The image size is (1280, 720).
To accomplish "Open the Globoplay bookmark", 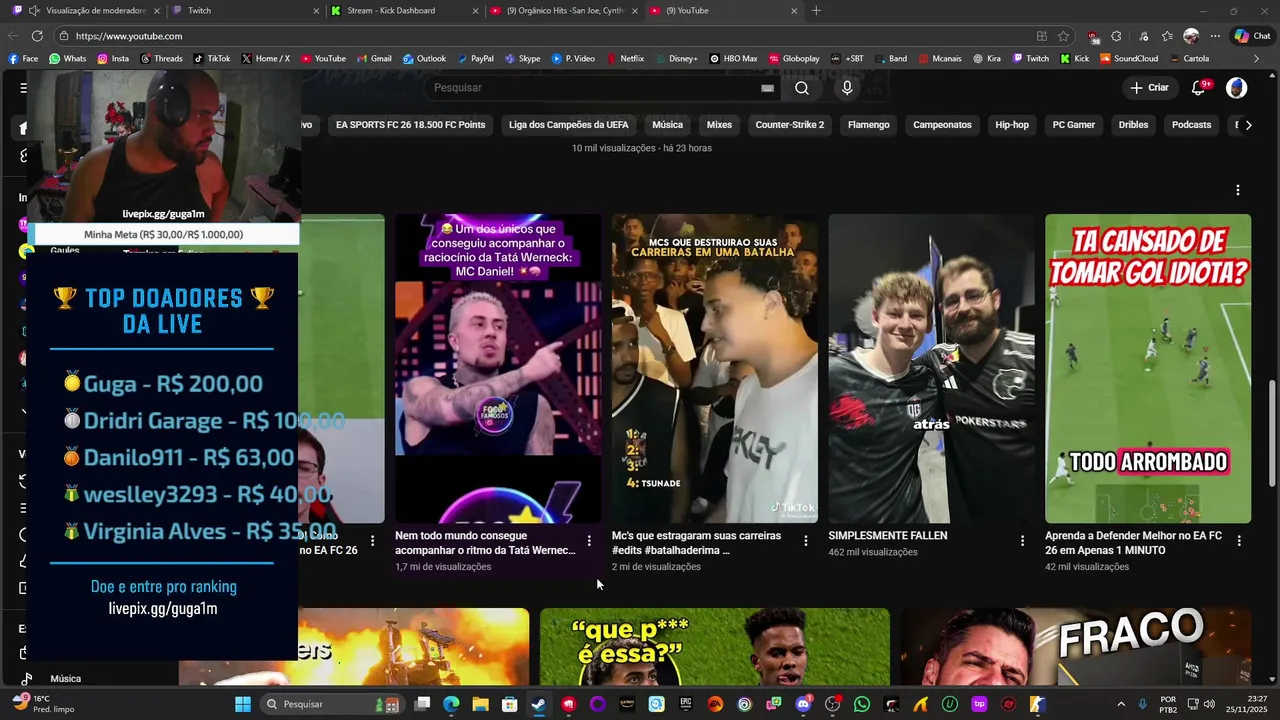I will point(794,59).
